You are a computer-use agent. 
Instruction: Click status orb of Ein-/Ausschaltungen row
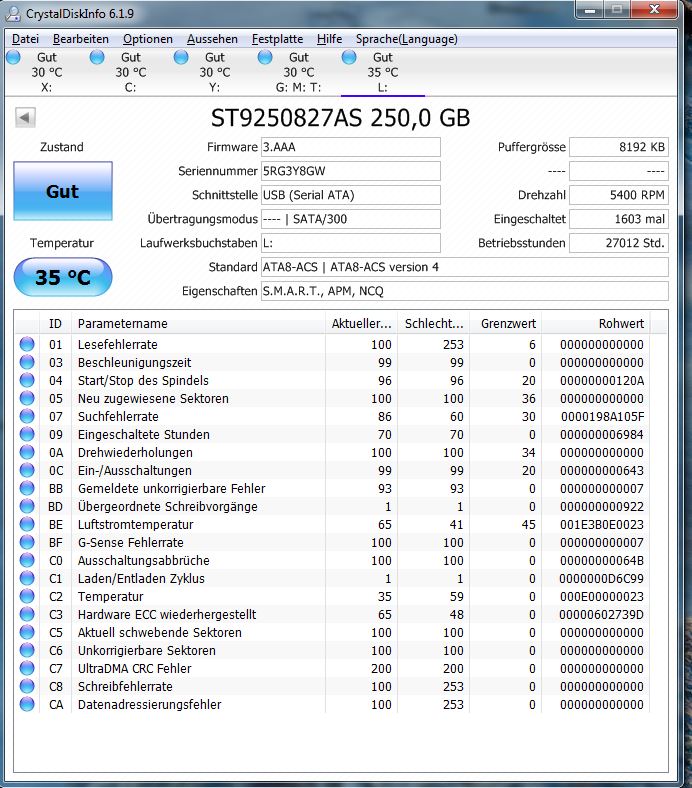pyautogui.click(x=27, y=470)
